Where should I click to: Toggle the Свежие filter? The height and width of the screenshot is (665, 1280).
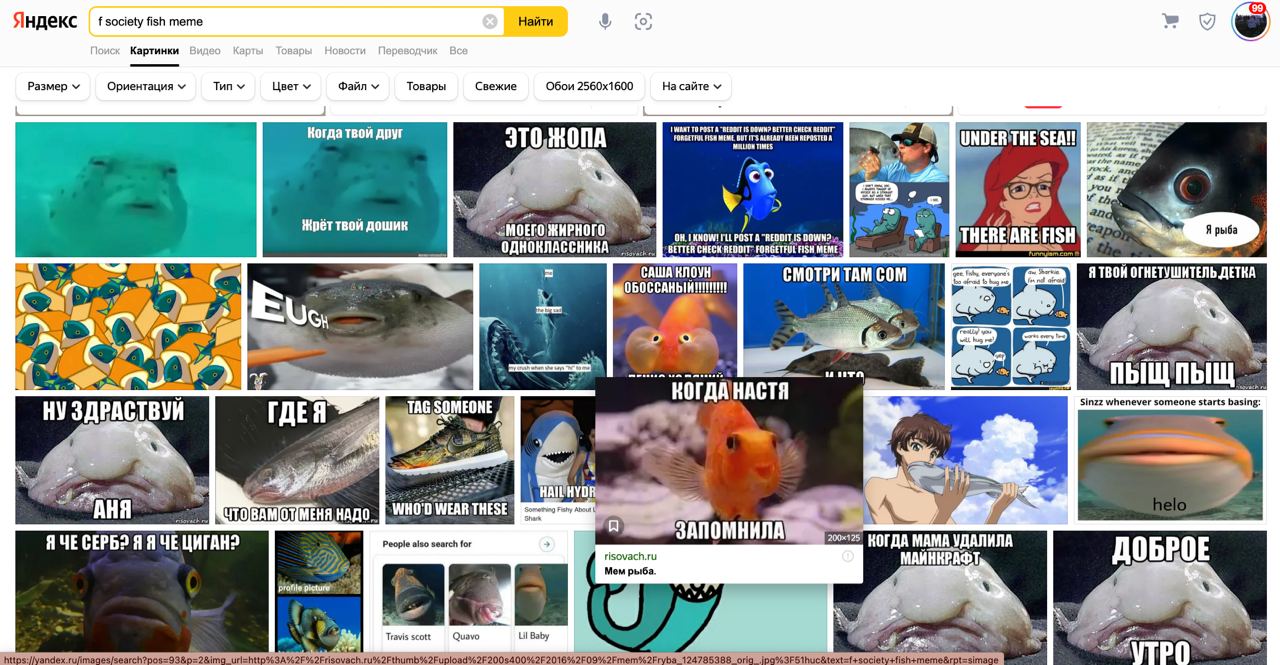coord(496,86)
